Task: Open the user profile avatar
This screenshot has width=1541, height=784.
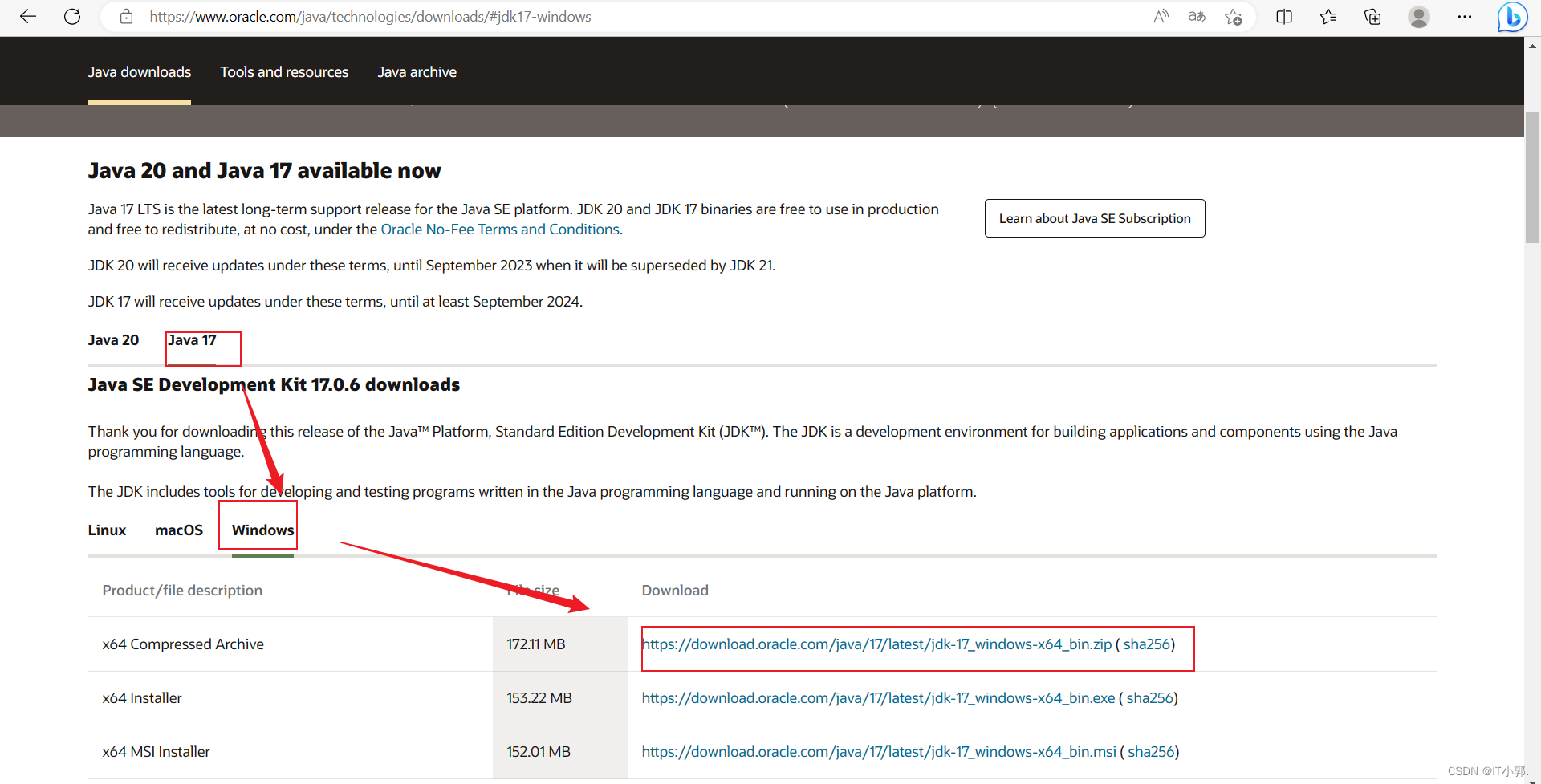Action: coord(1419,16)
